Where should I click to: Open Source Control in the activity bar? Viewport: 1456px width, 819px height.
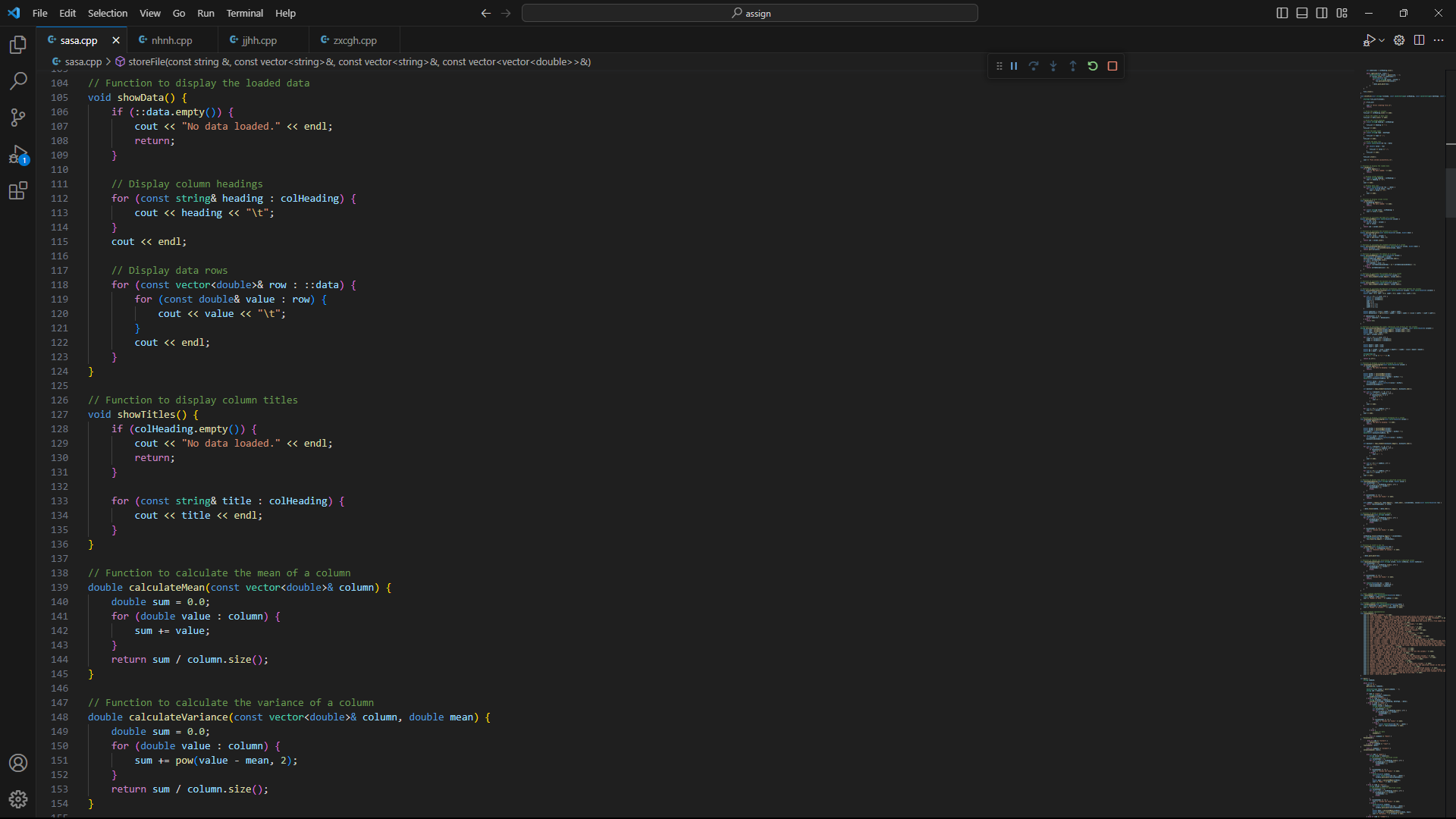(17, 118)
